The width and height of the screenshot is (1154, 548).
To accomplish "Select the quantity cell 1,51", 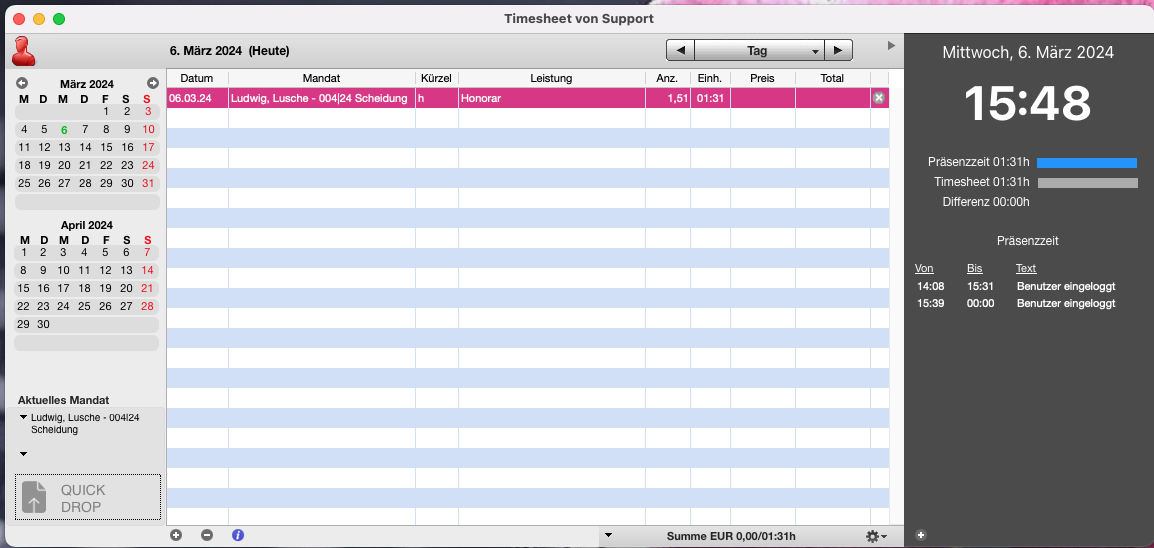I will coord(668,98).
